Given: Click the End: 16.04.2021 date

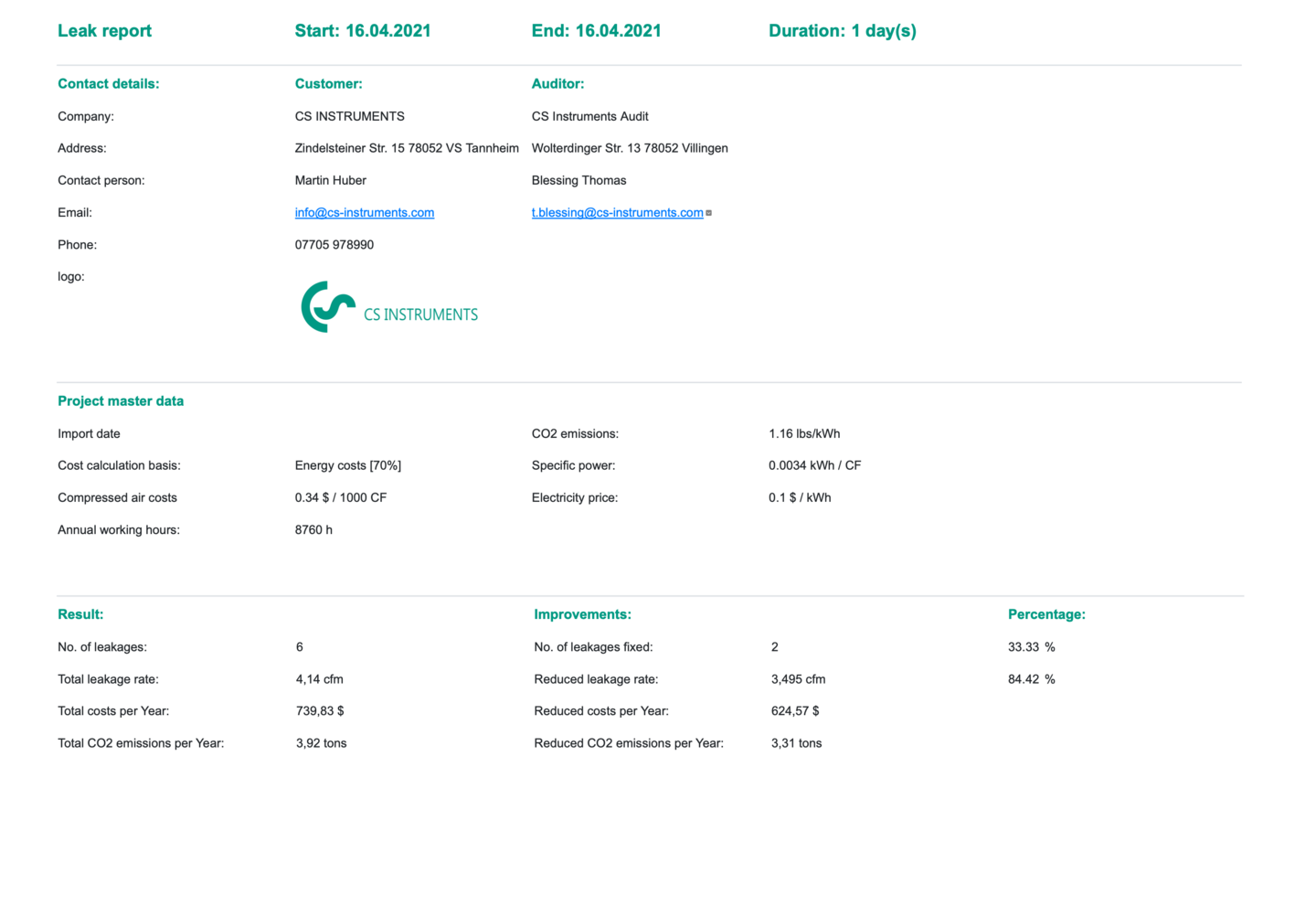Looking at the screenshot, I should click(597, 30).
